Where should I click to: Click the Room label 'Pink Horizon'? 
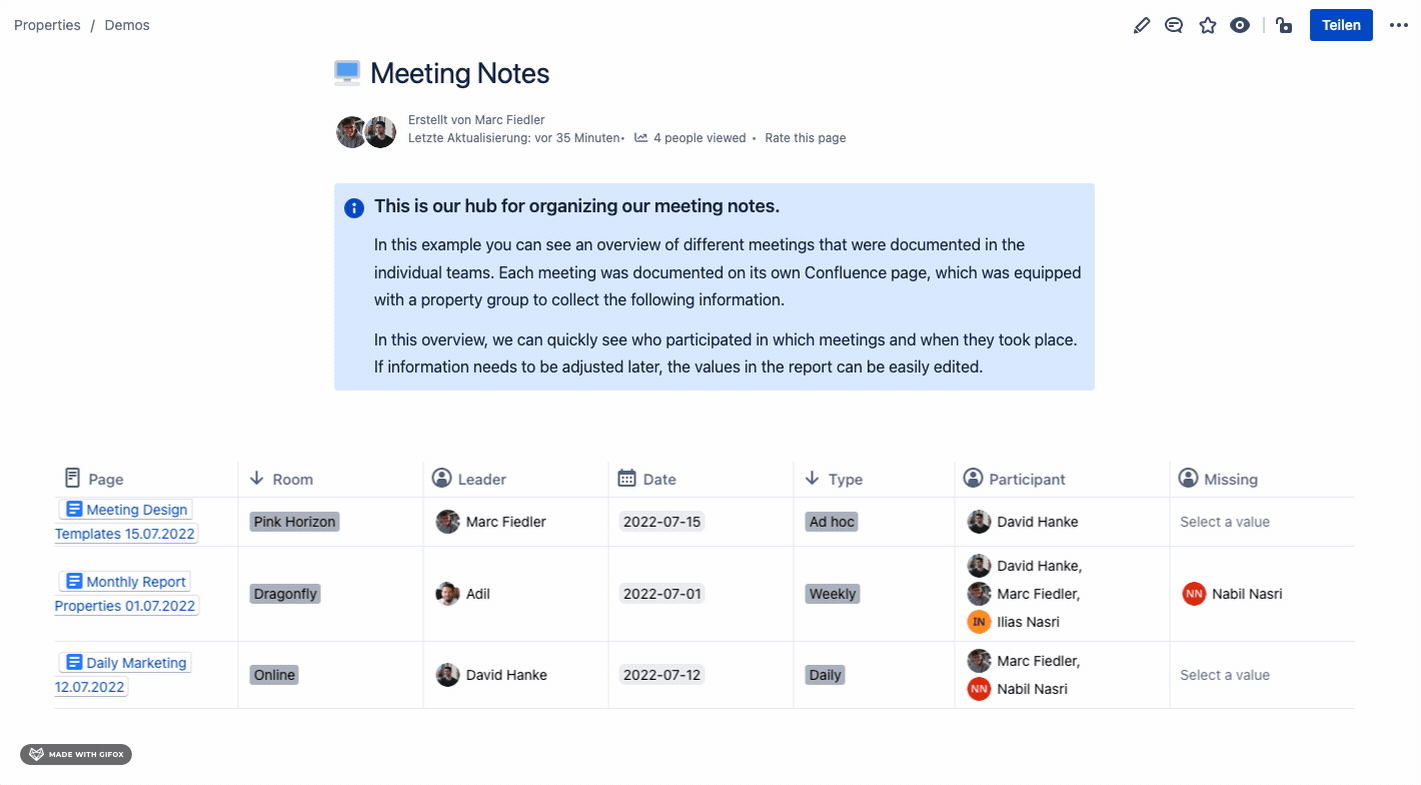pos(294,521)
